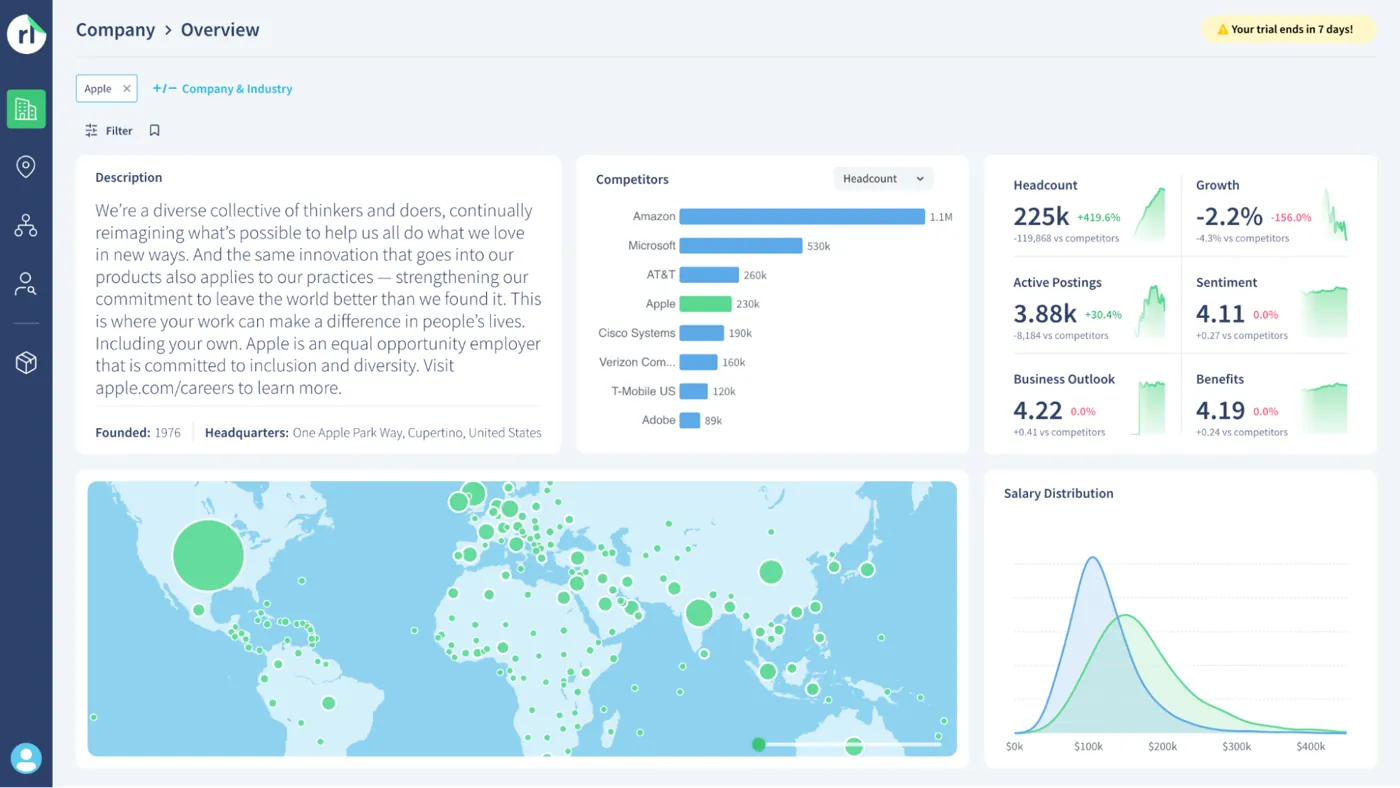The image size is (1400, 788).
Task: Click the Cisco Systems bar
Action: click(702, 333)
